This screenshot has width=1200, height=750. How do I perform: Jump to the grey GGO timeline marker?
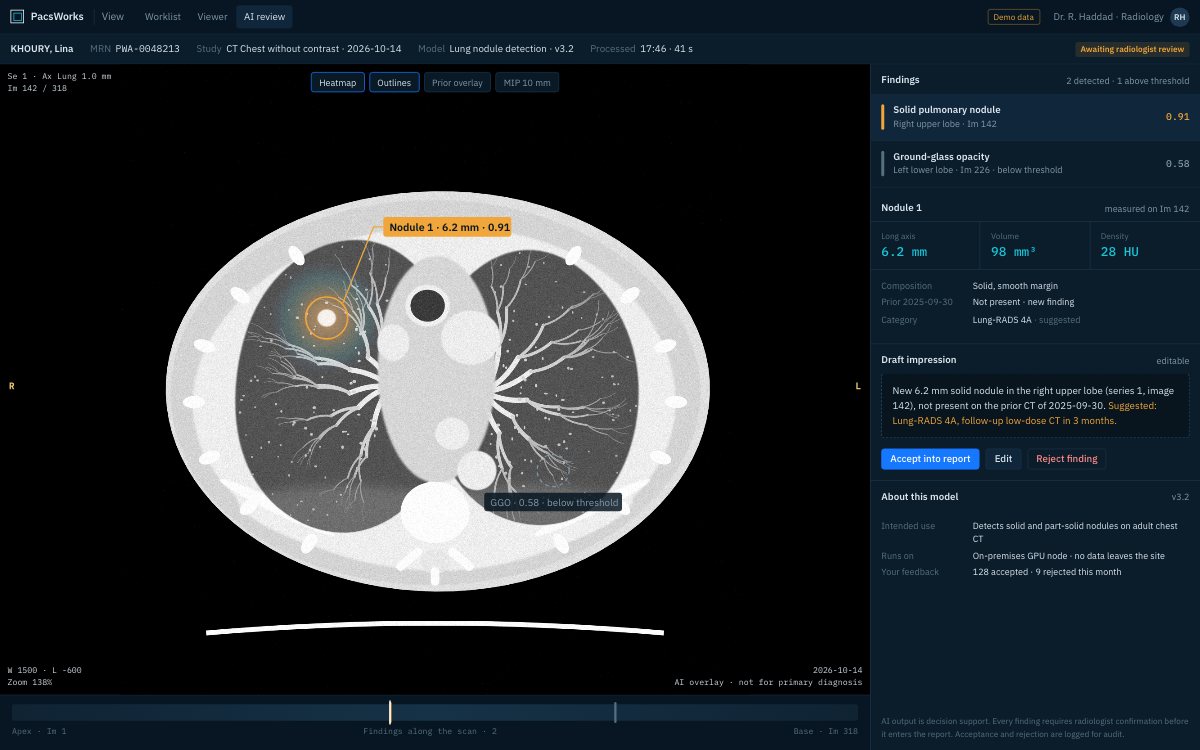615,712
